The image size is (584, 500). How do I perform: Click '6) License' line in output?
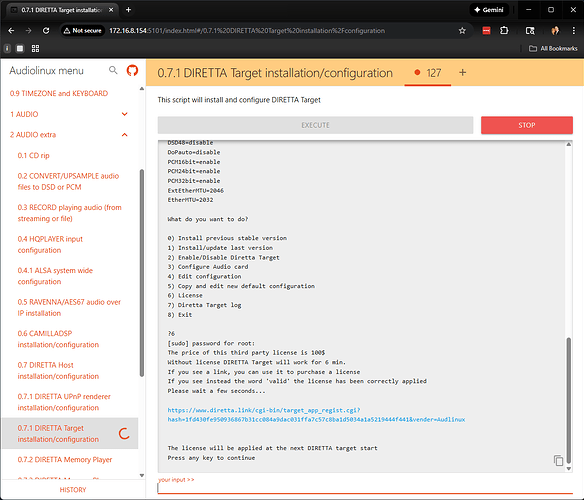tap(185, 295)
